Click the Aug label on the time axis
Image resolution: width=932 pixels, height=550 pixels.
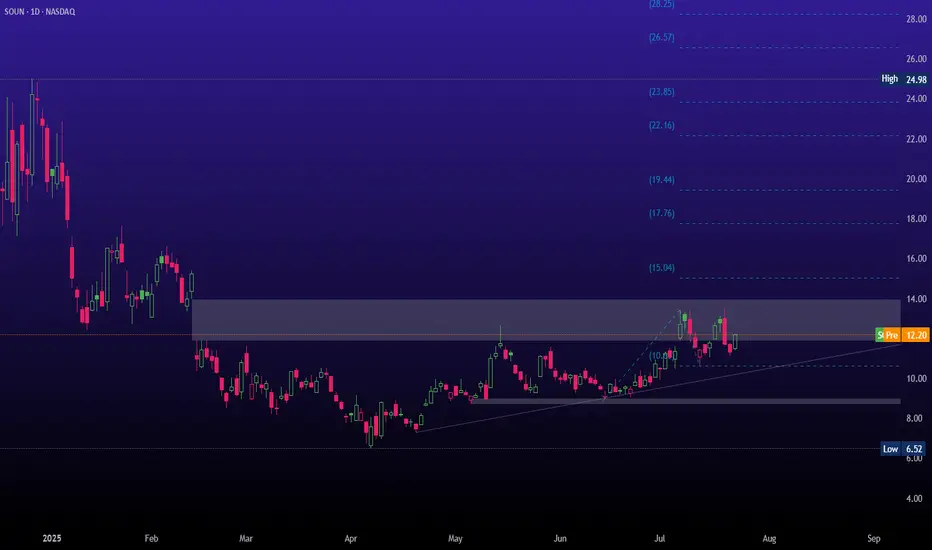point(769,539)
